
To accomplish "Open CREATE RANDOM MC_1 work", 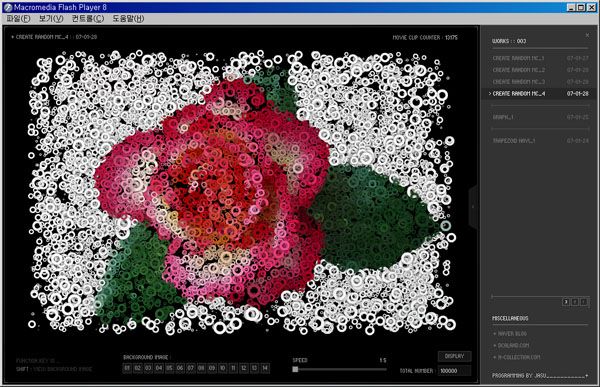I will tap(540, 58).
